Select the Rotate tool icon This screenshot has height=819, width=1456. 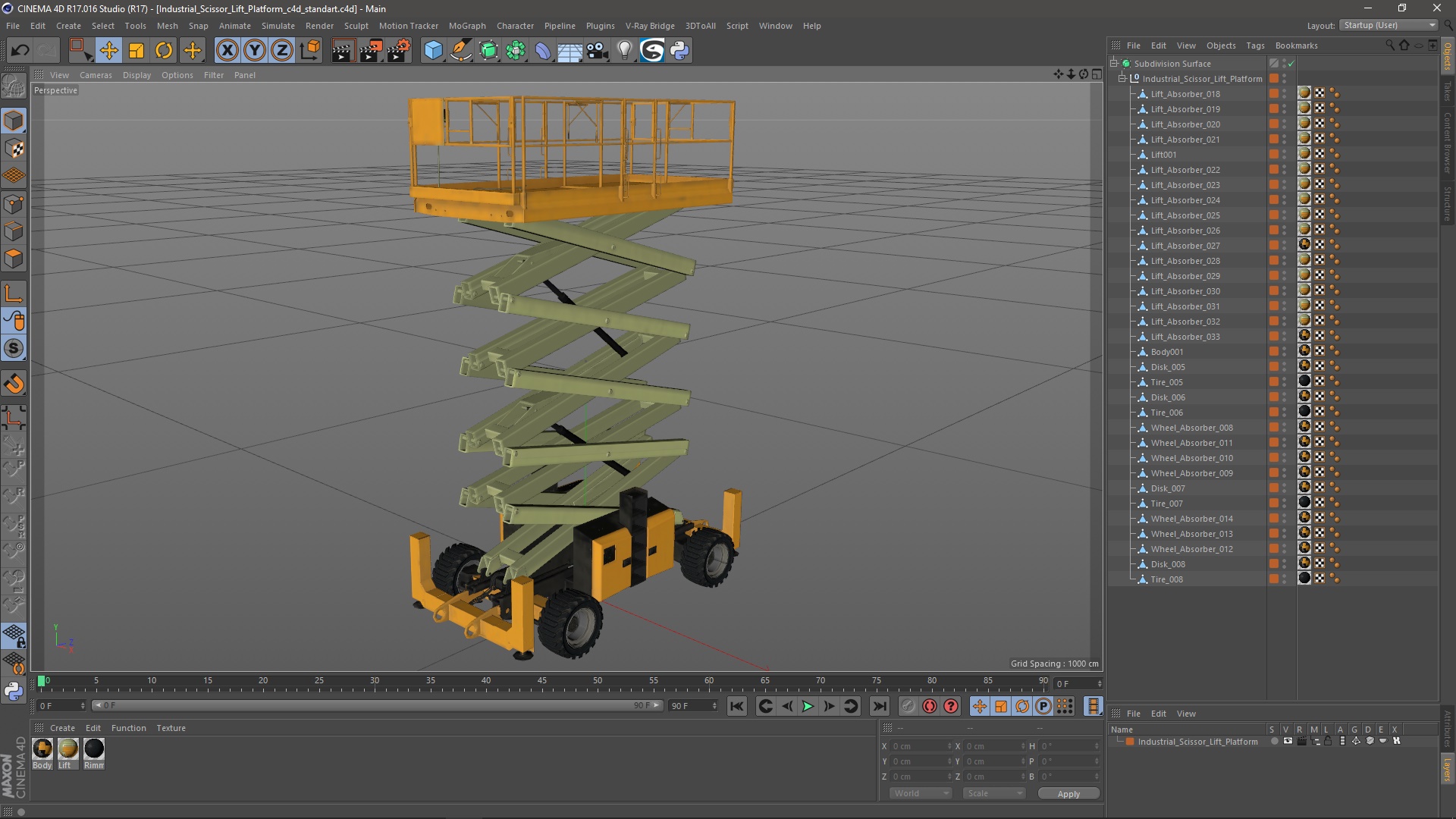coord(164,51)
